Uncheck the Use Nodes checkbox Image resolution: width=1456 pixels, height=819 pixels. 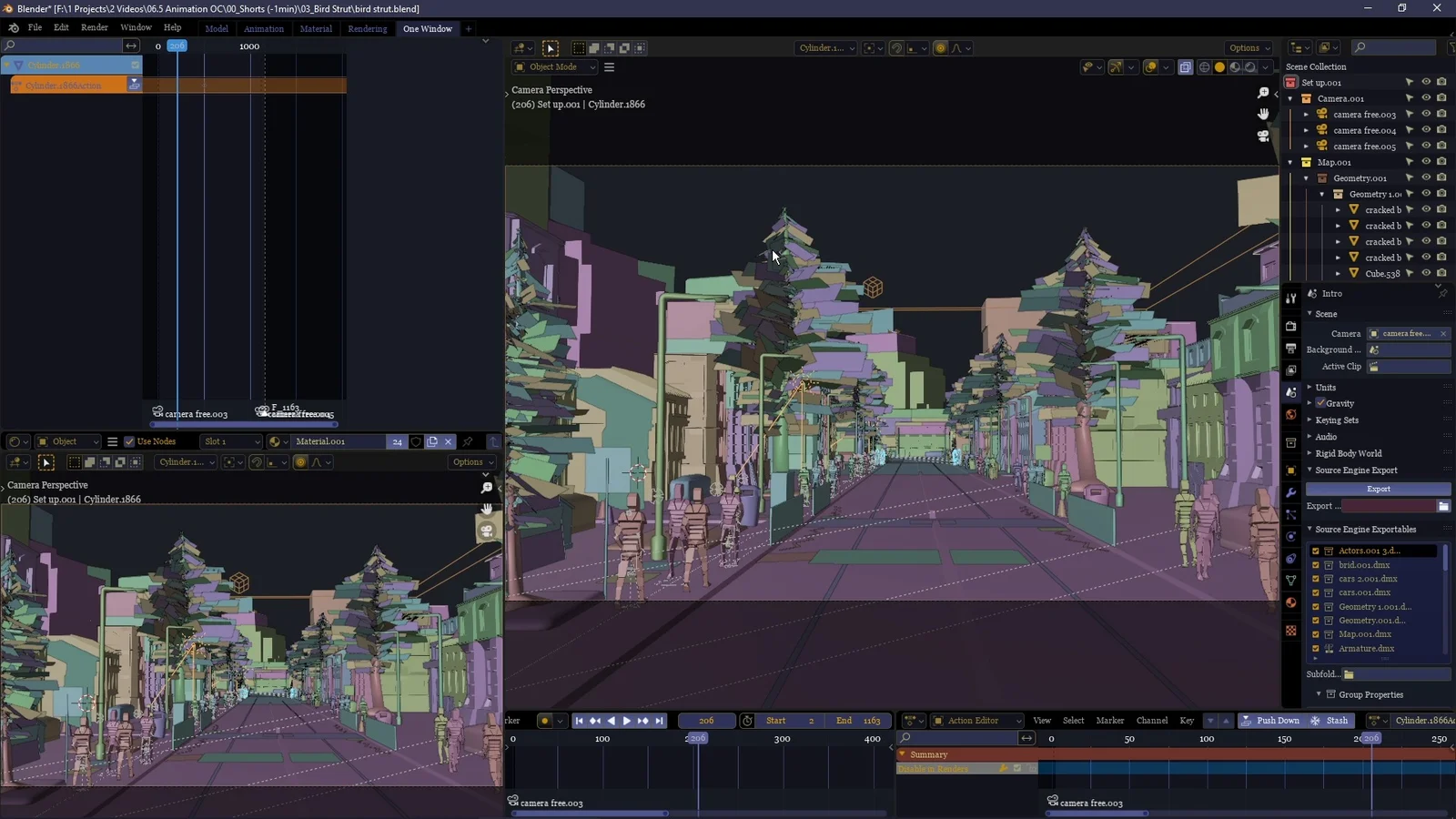pyautogui.click(x=129, y=441)
